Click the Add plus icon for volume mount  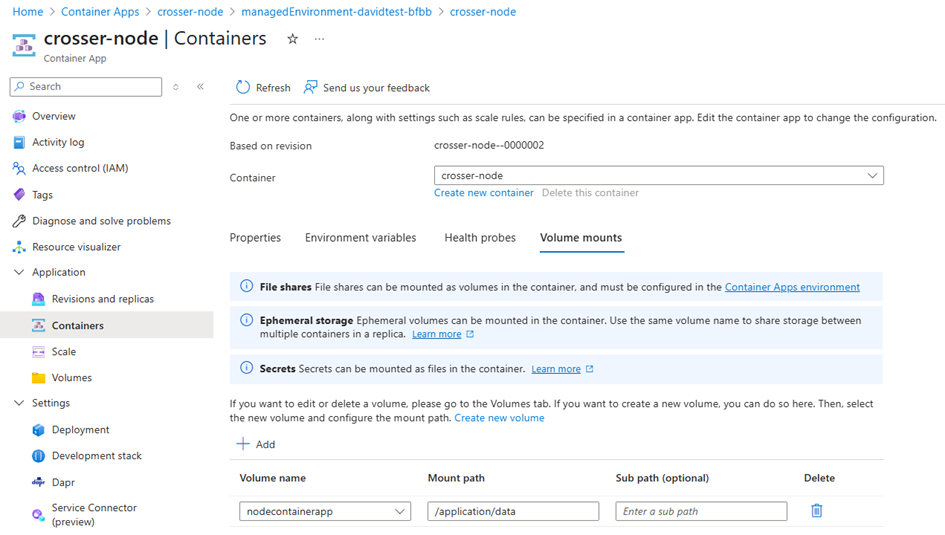coord(243,444)
